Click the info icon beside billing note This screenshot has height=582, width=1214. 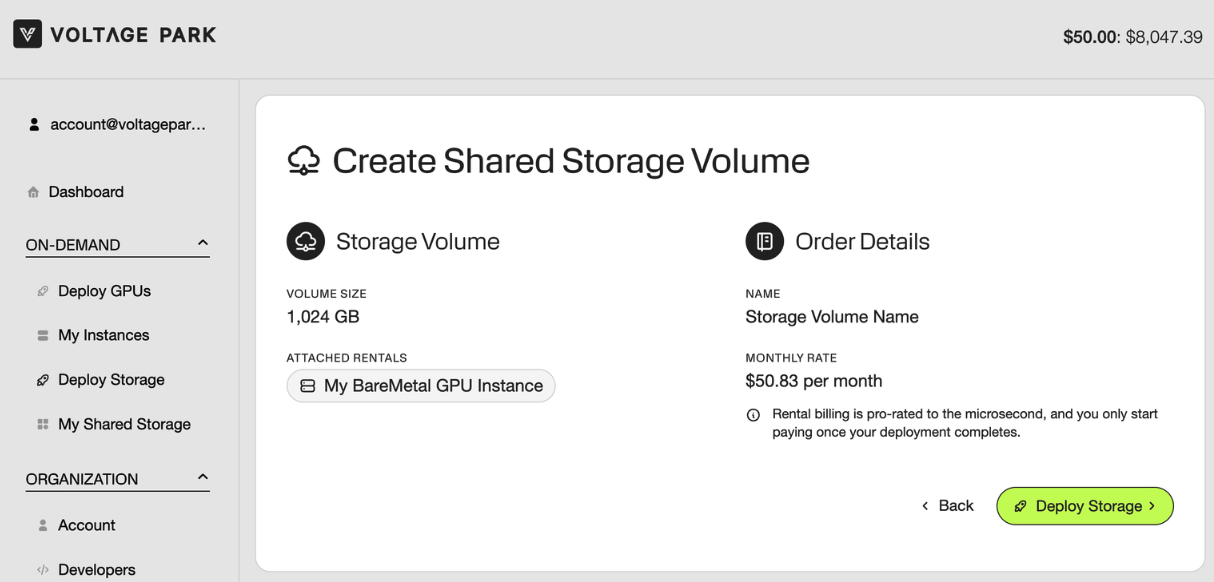tap(754, 415)
